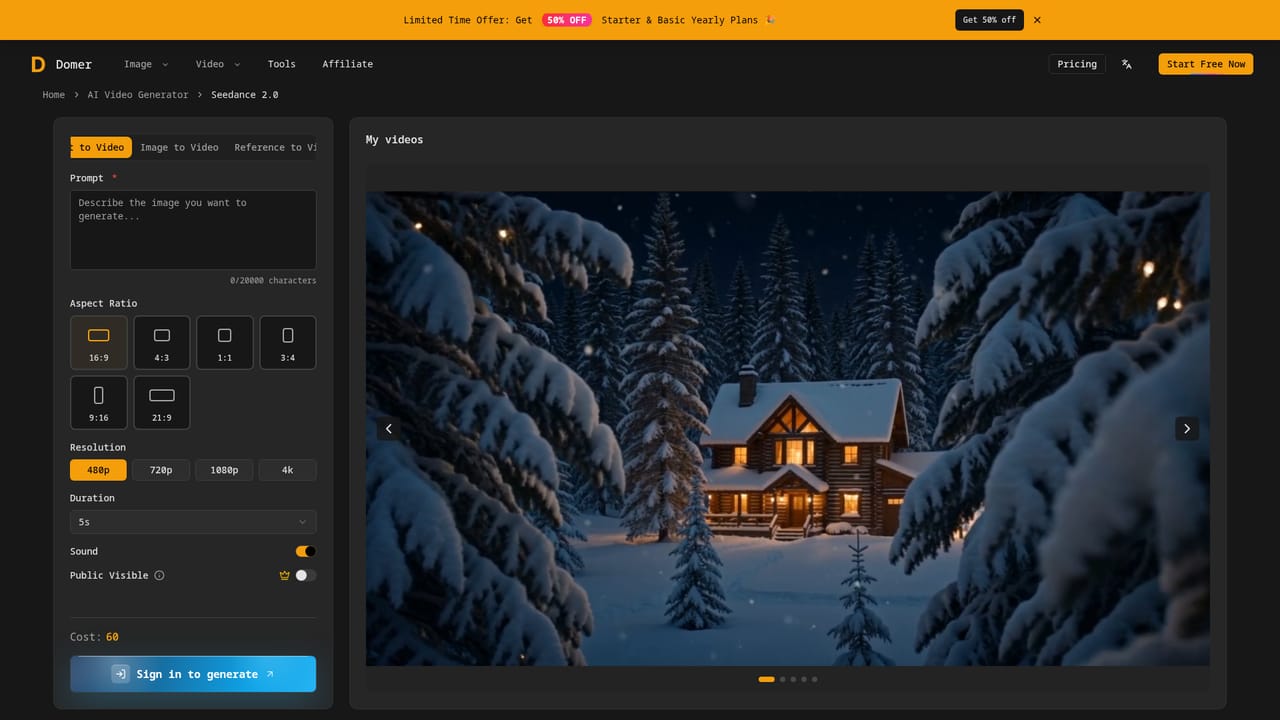Select the 9:16 aspect ratio

[x=99, y=403]
